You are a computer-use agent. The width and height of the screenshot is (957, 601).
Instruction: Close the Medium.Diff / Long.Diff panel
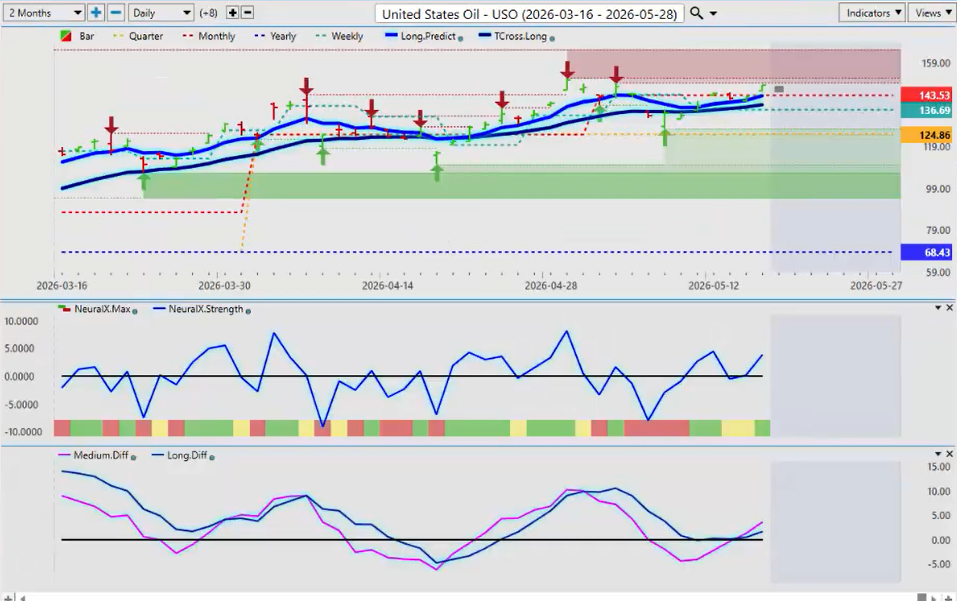[950, 454]
